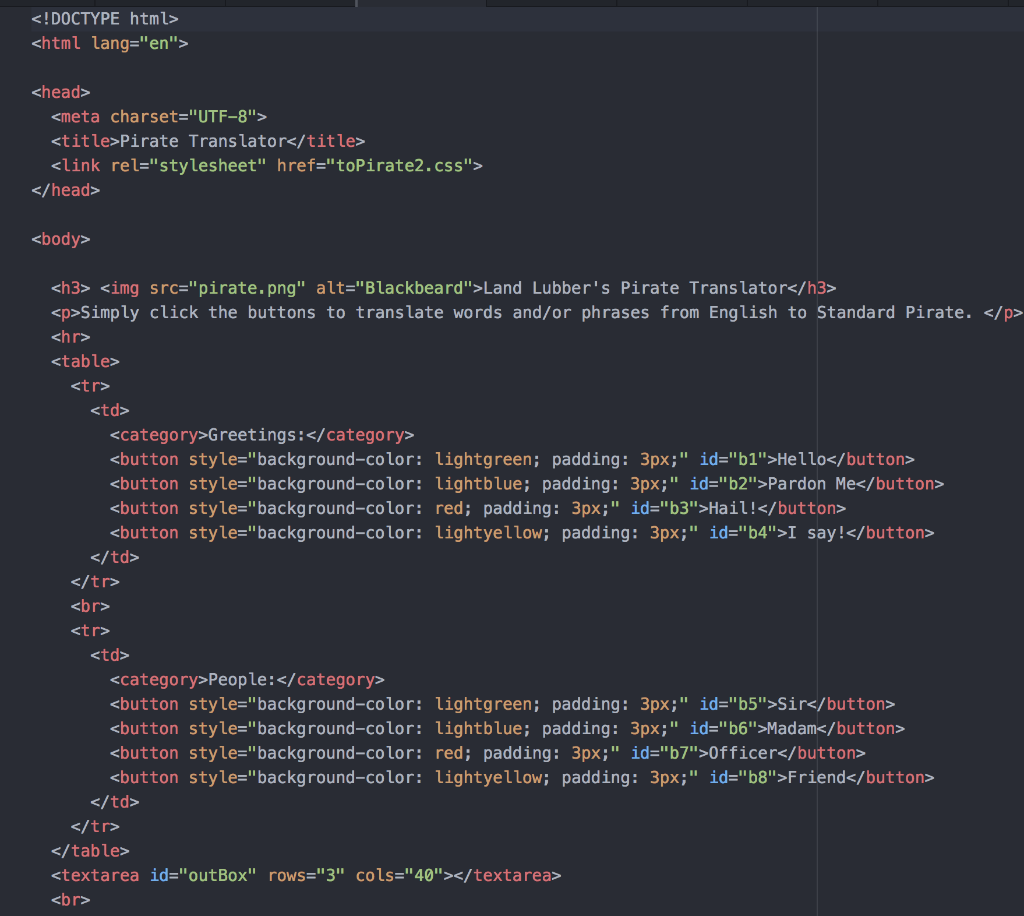Screen dimensions: 1024x916
Task: Click the opening body tag
Action: (x=61, y=239)
